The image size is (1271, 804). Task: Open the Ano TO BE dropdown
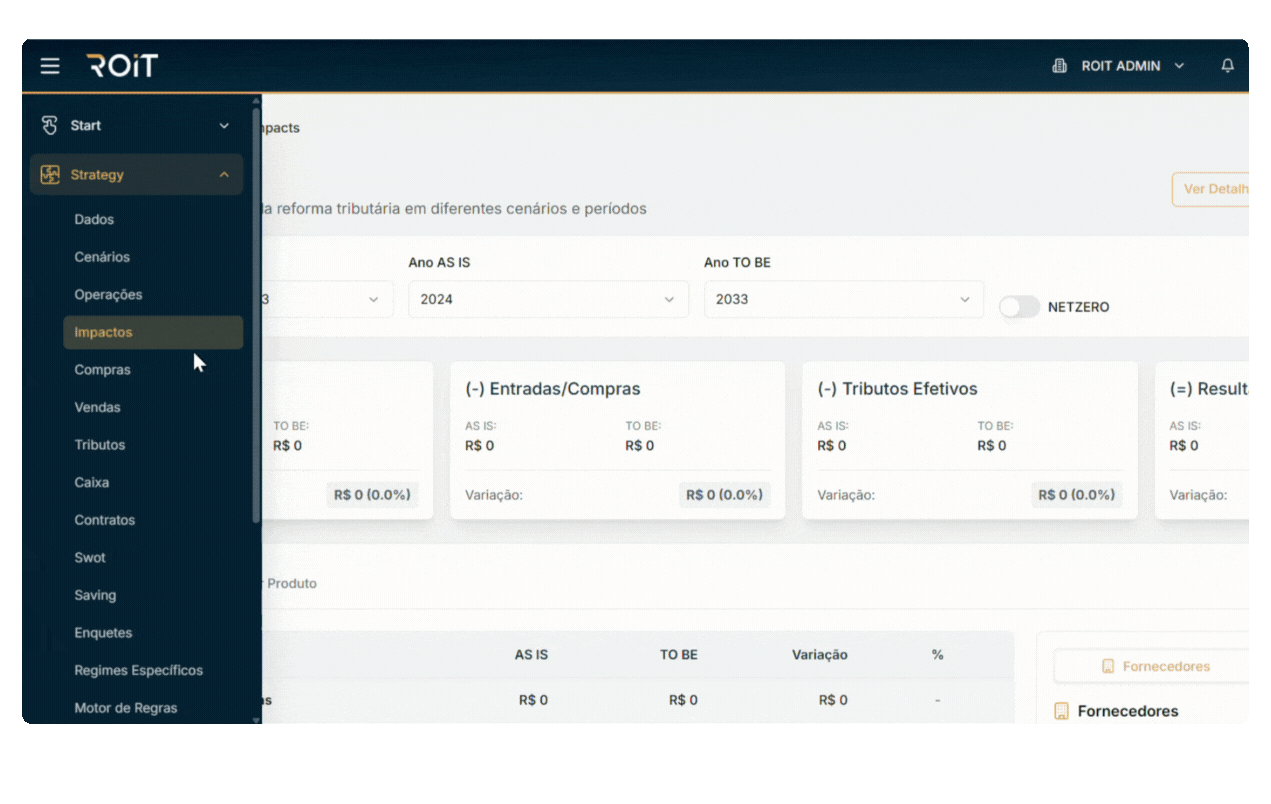(842, 299)
